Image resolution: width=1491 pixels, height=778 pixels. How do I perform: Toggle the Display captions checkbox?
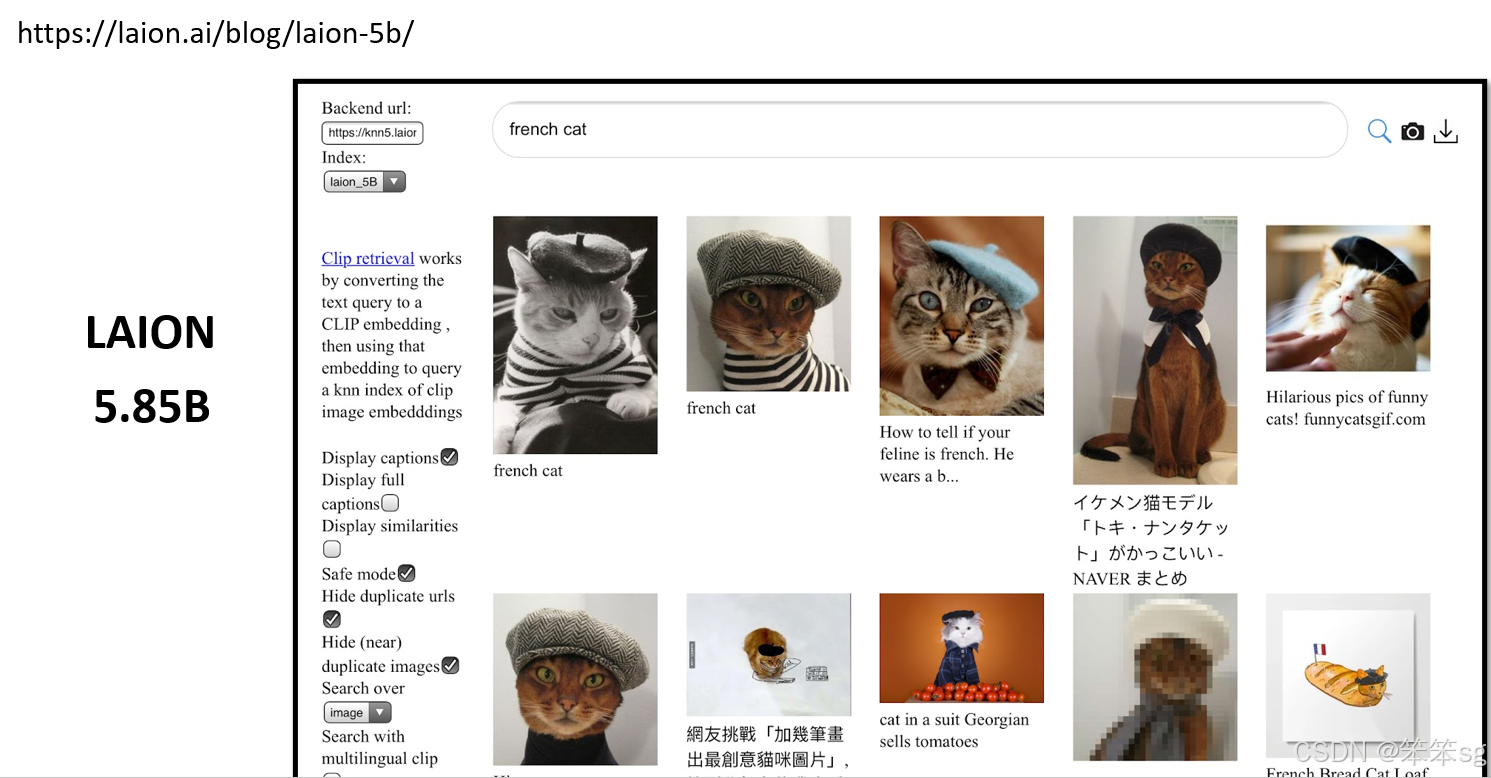point(450,457)
